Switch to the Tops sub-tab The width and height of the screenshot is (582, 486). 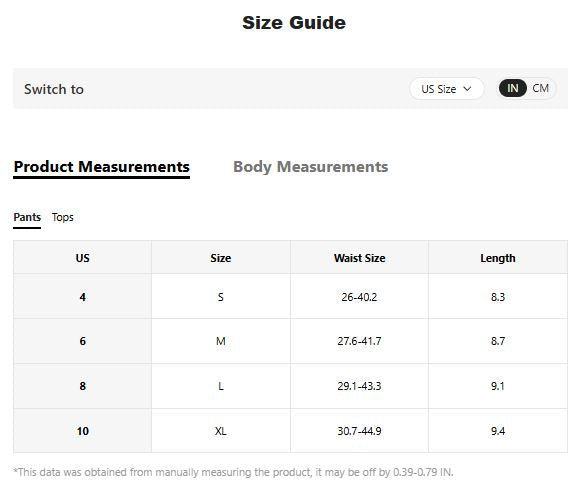63,217
